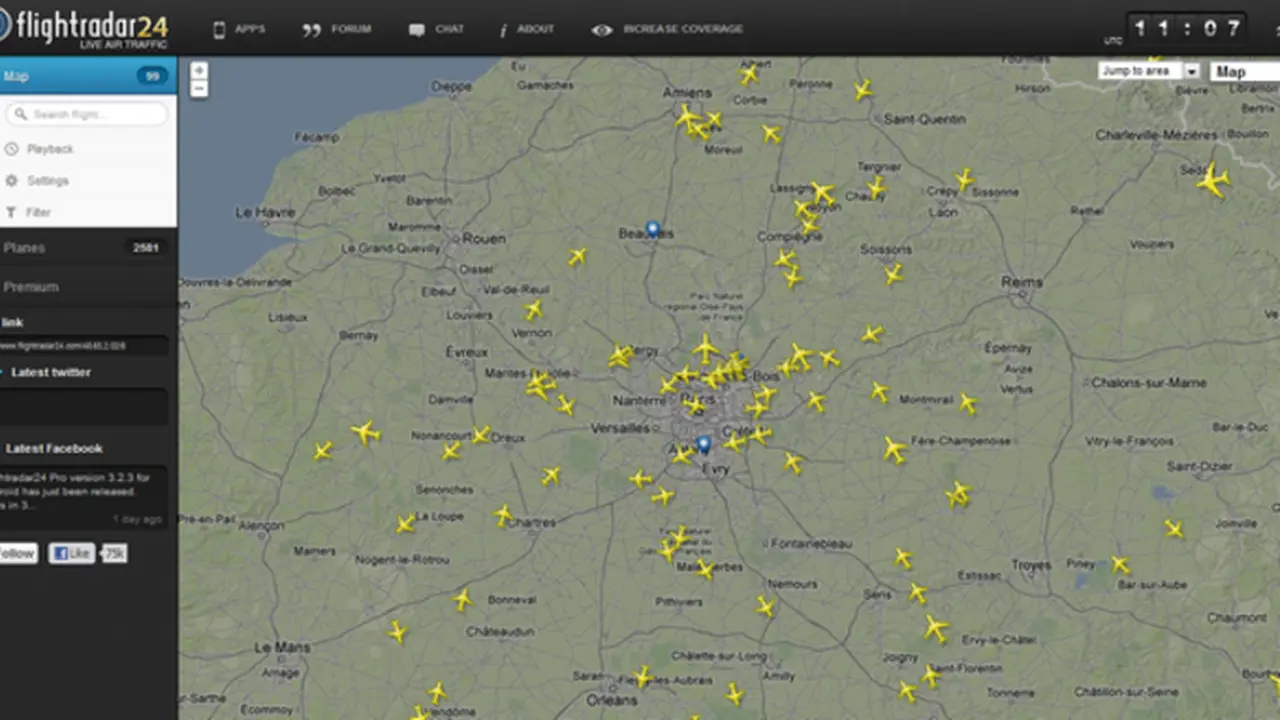Select the plane near Bar-sur-Aube
The height and width of the screenshot is (720, 1280).
point(1121,565)
